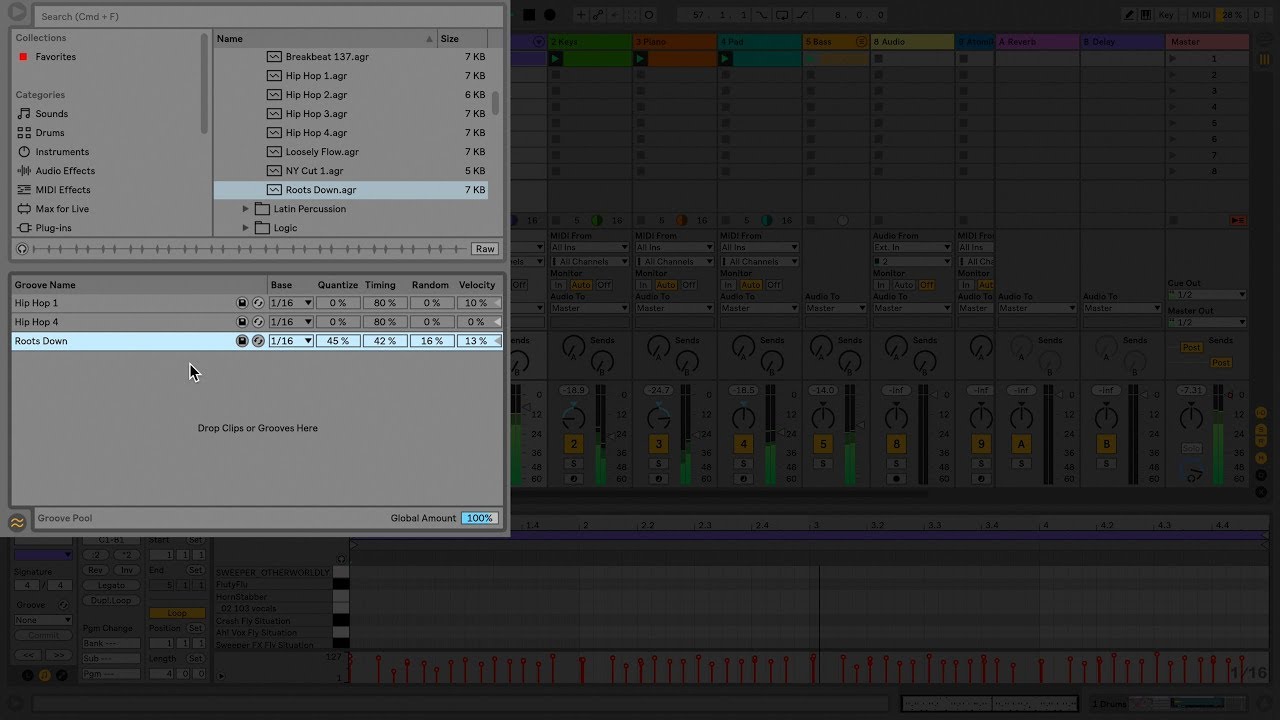
Task: Toggle the Key map mode switch
Action: pyautogui.click(x=1167, y=15)
